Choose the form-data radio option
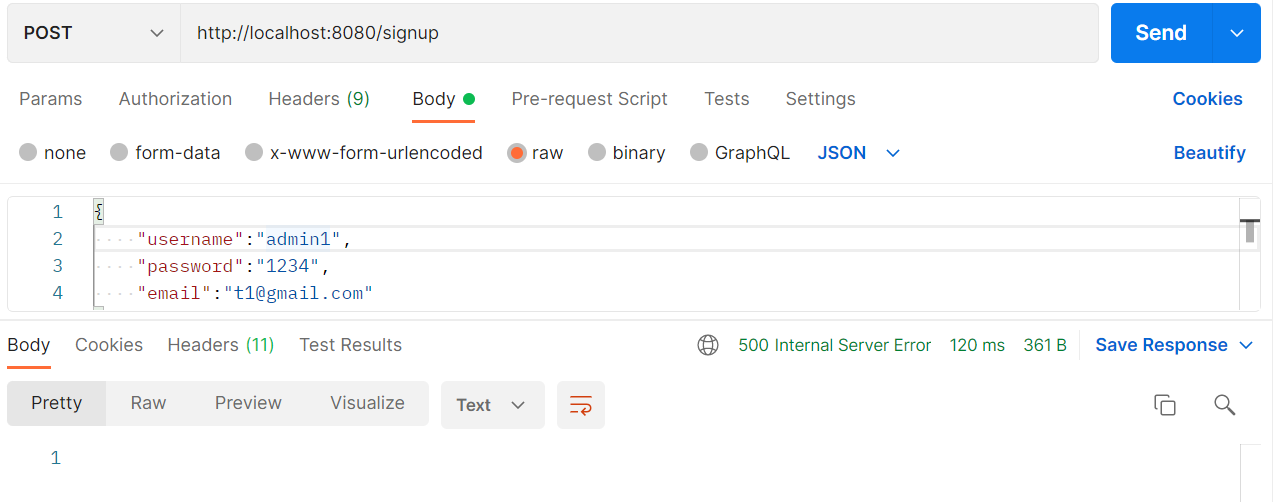Screen dimensions: 1277x502 119,153
